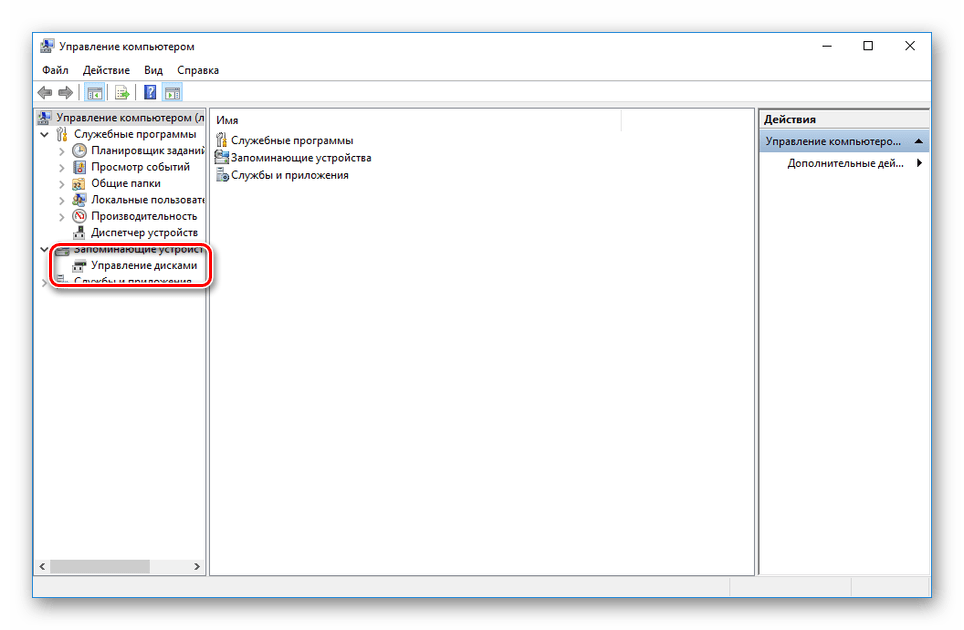Open Help via blue question mark icon
Screen dimensions: 964x630
click(150, 93)
